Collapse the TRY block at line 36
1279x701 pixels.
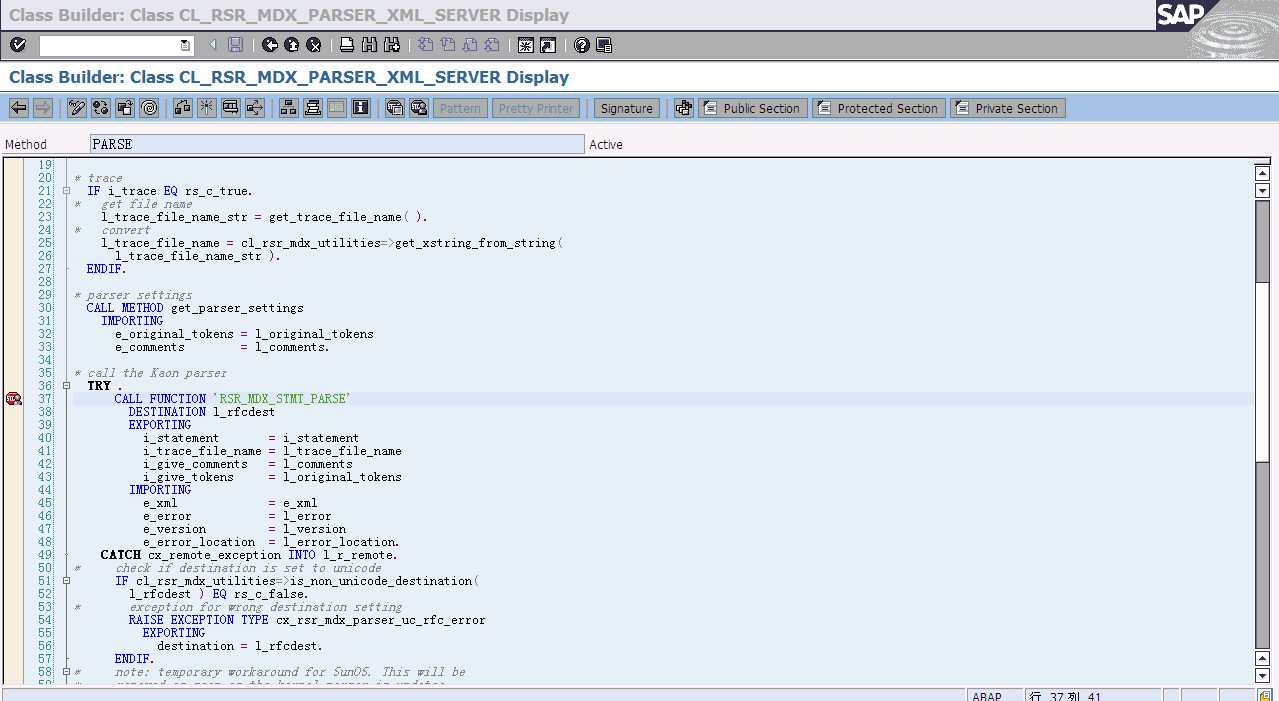click(x=66, y=386)
